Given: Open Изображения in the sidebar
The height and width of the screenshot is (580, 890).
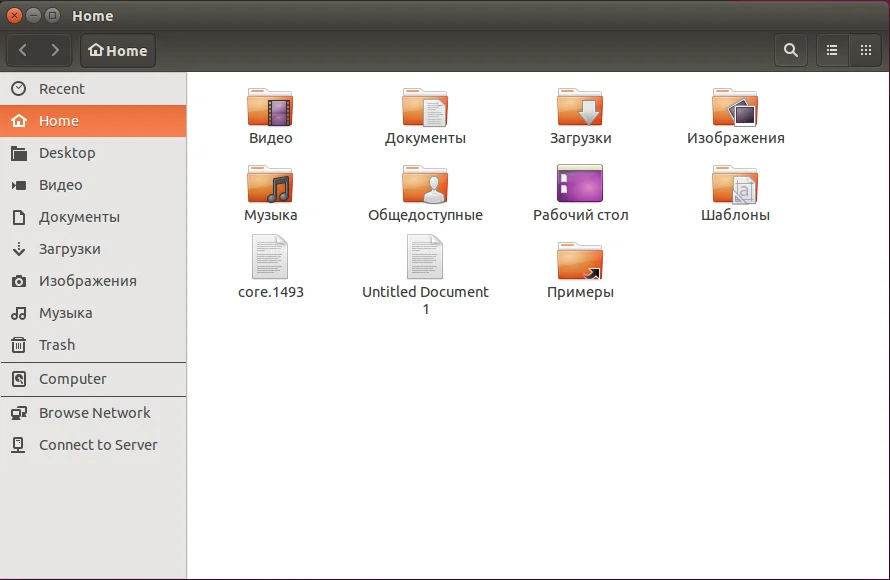Looking at the screenshot, I should [93, 281].
